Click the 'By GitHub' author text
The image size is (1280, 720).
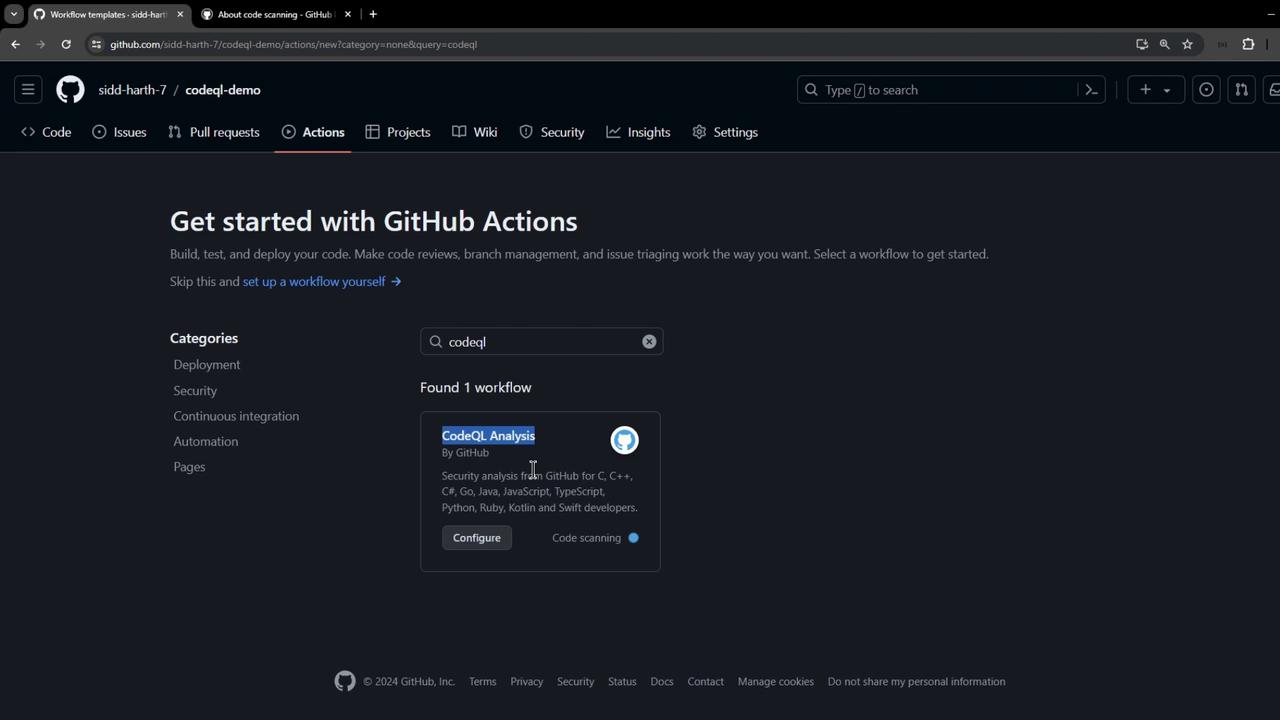pyautogui.click(x=465, y=453)
